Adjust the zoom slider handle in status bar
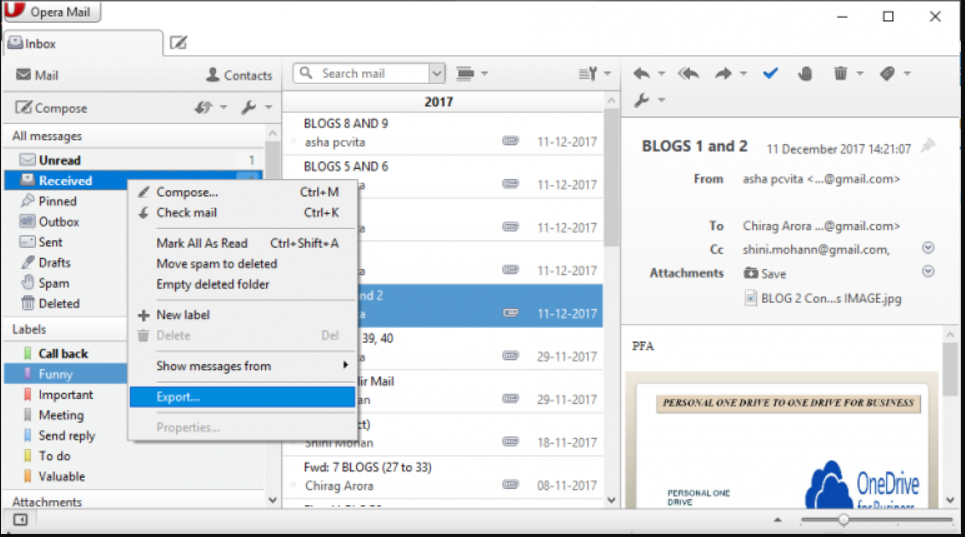 pos(844,520)
